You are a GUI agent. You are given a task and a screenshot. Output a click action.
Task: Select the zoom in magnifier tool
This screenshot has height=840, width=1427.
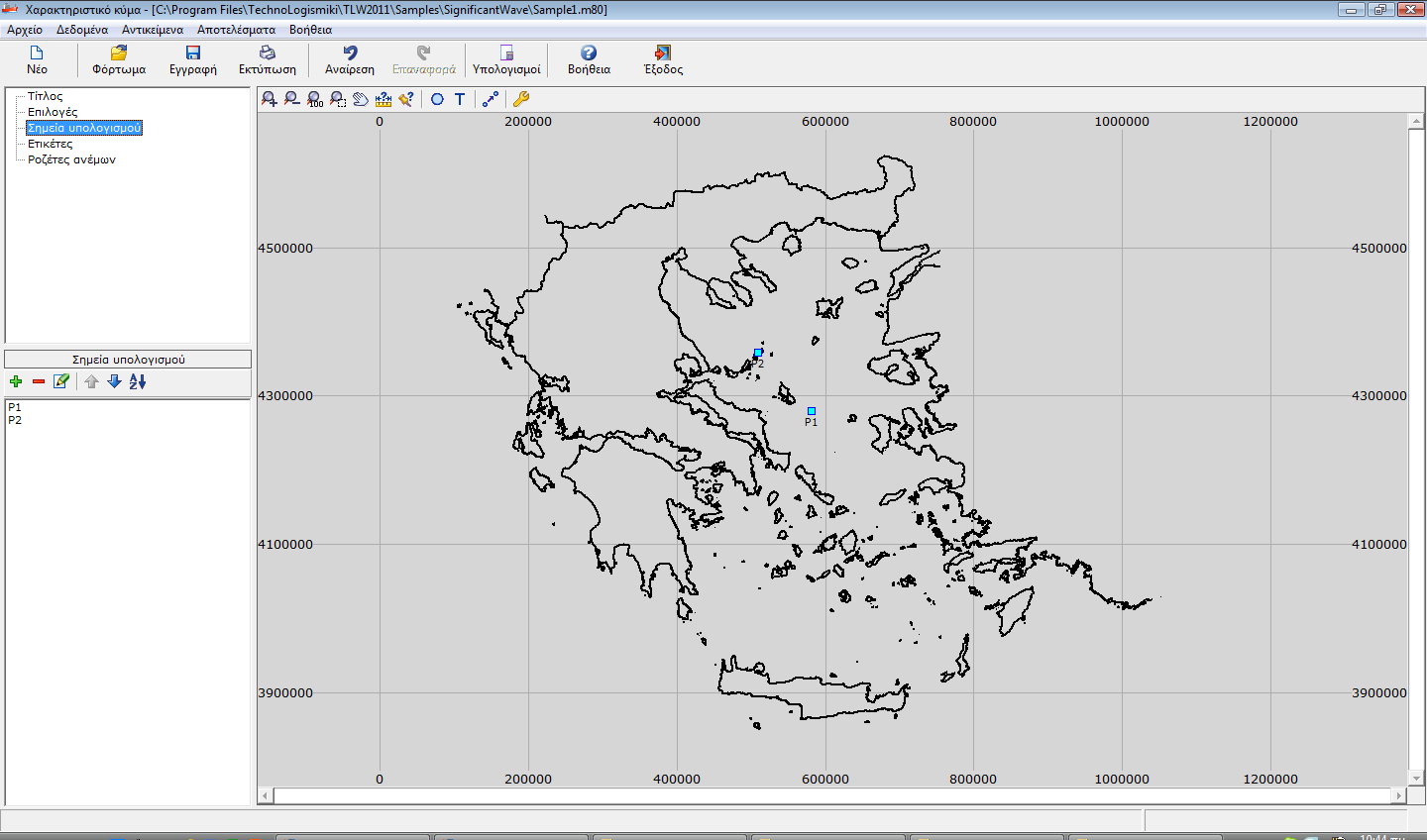269,99
